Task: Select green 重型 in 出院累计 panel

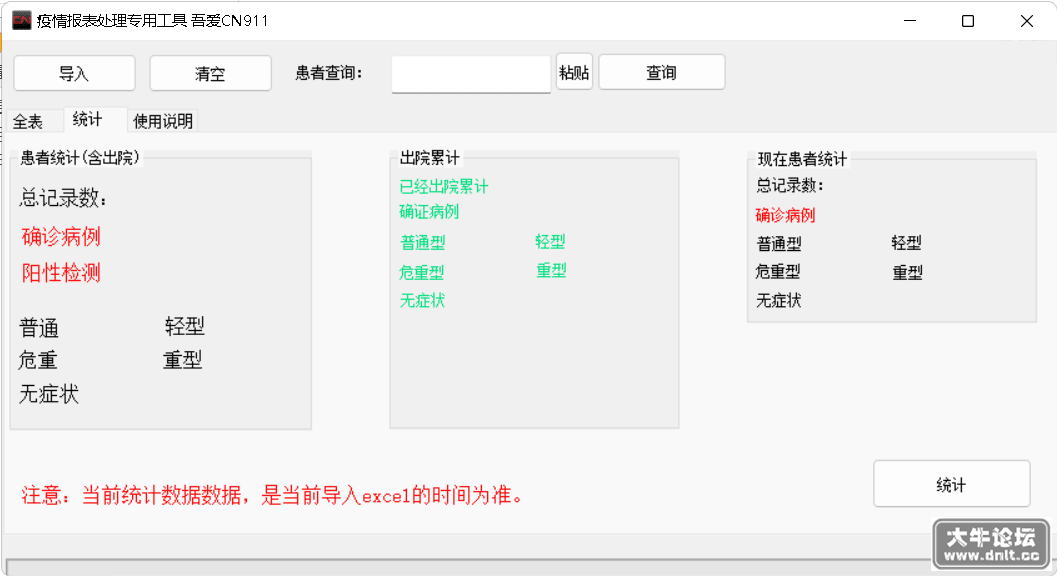Action: [551, 270]
